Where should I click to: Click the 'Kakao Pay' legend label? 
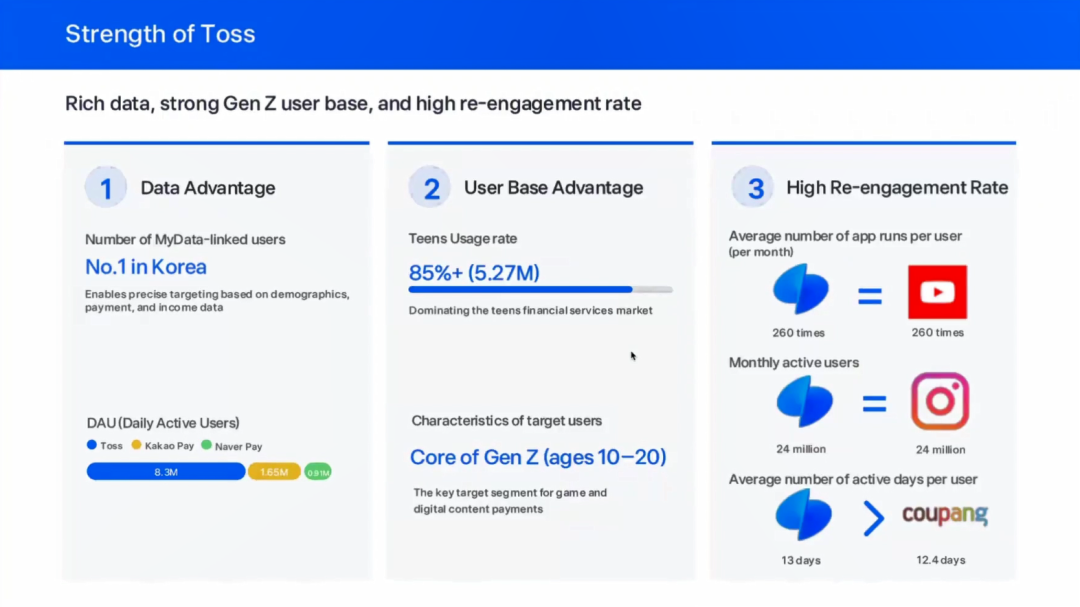pos(169,446)
